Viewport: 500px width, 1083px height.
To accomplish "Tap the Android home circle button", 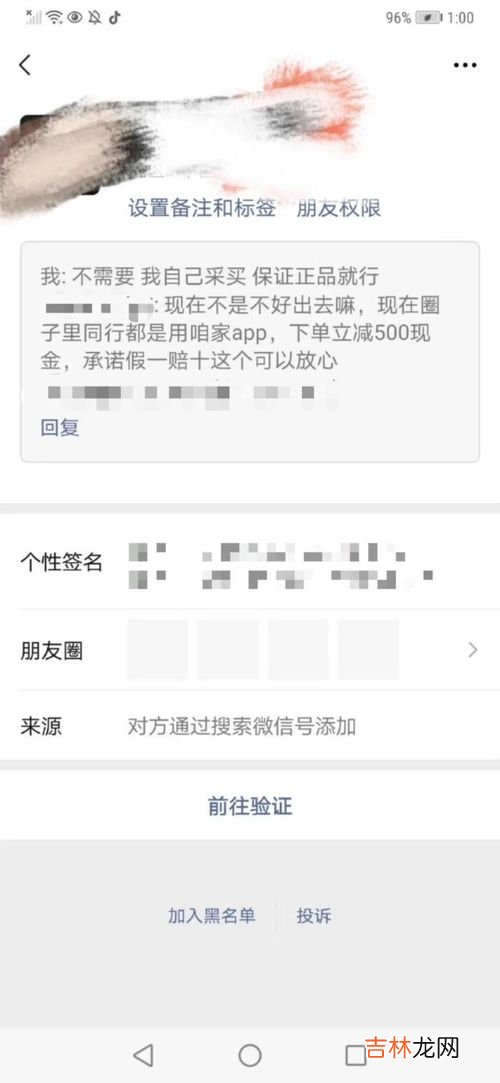I will pyautogui.click(x=250, y=1055).
